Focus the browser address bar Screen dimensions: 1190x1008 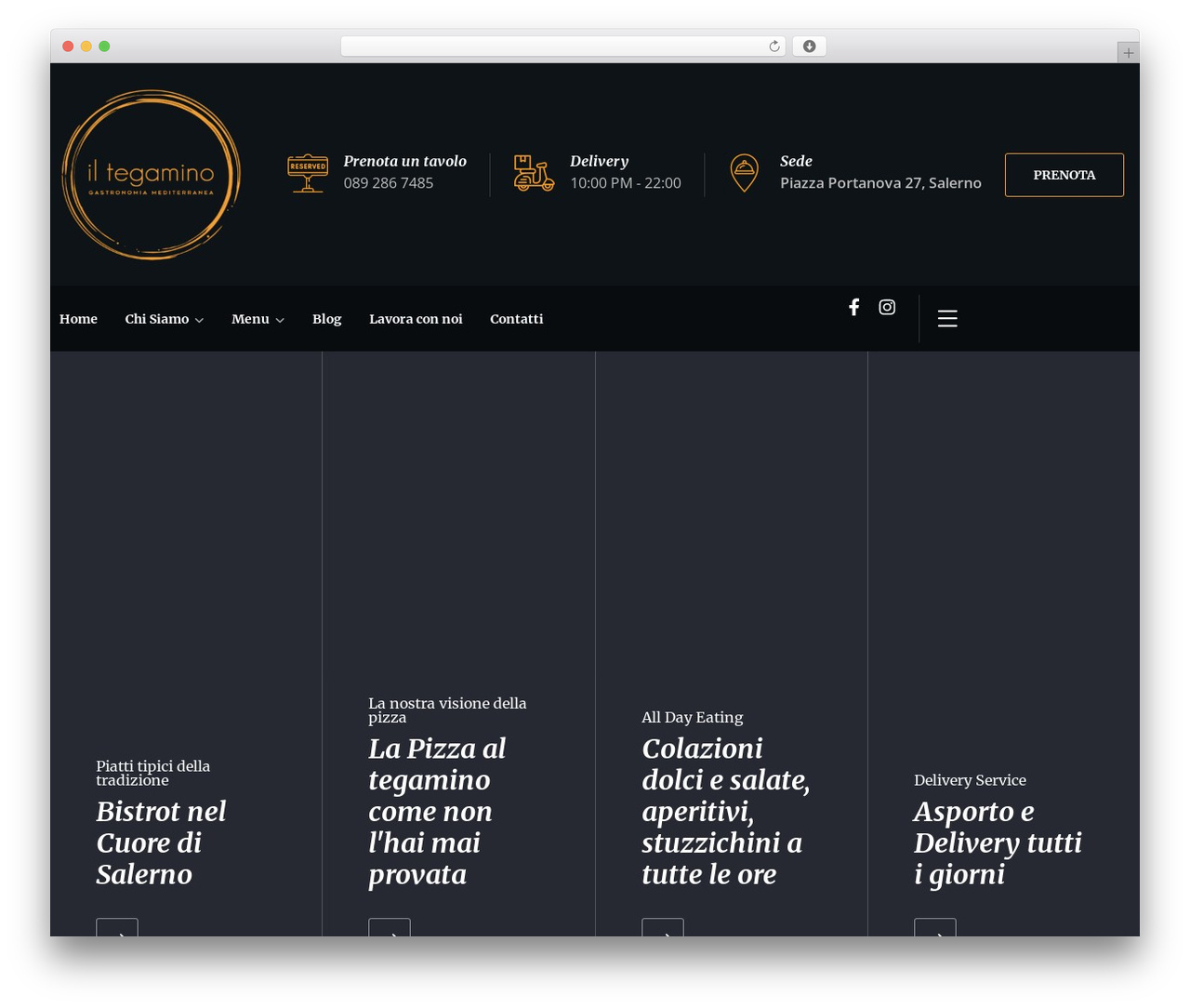(x=562, y=46)
